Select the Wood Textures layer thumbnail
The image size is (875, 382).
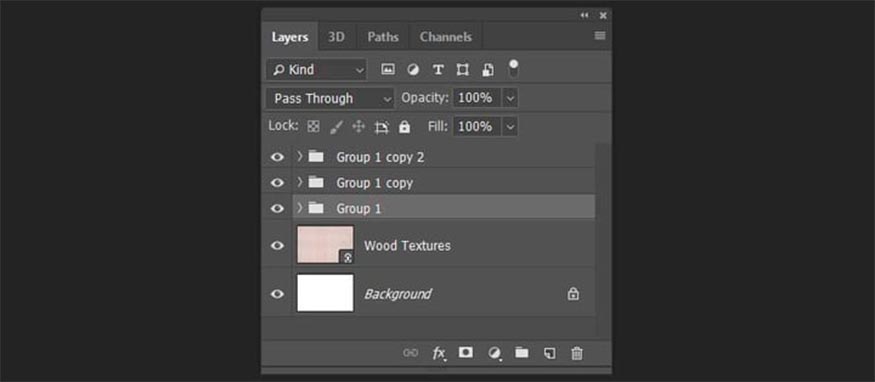pos(325,244)
